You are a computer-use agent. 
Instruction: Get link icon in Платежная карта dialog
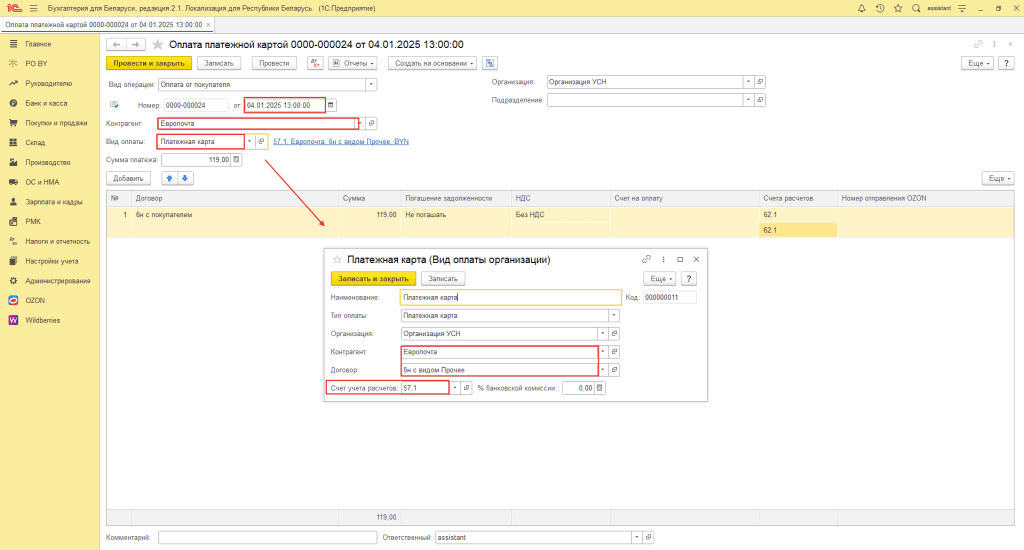tap(646, 259)
